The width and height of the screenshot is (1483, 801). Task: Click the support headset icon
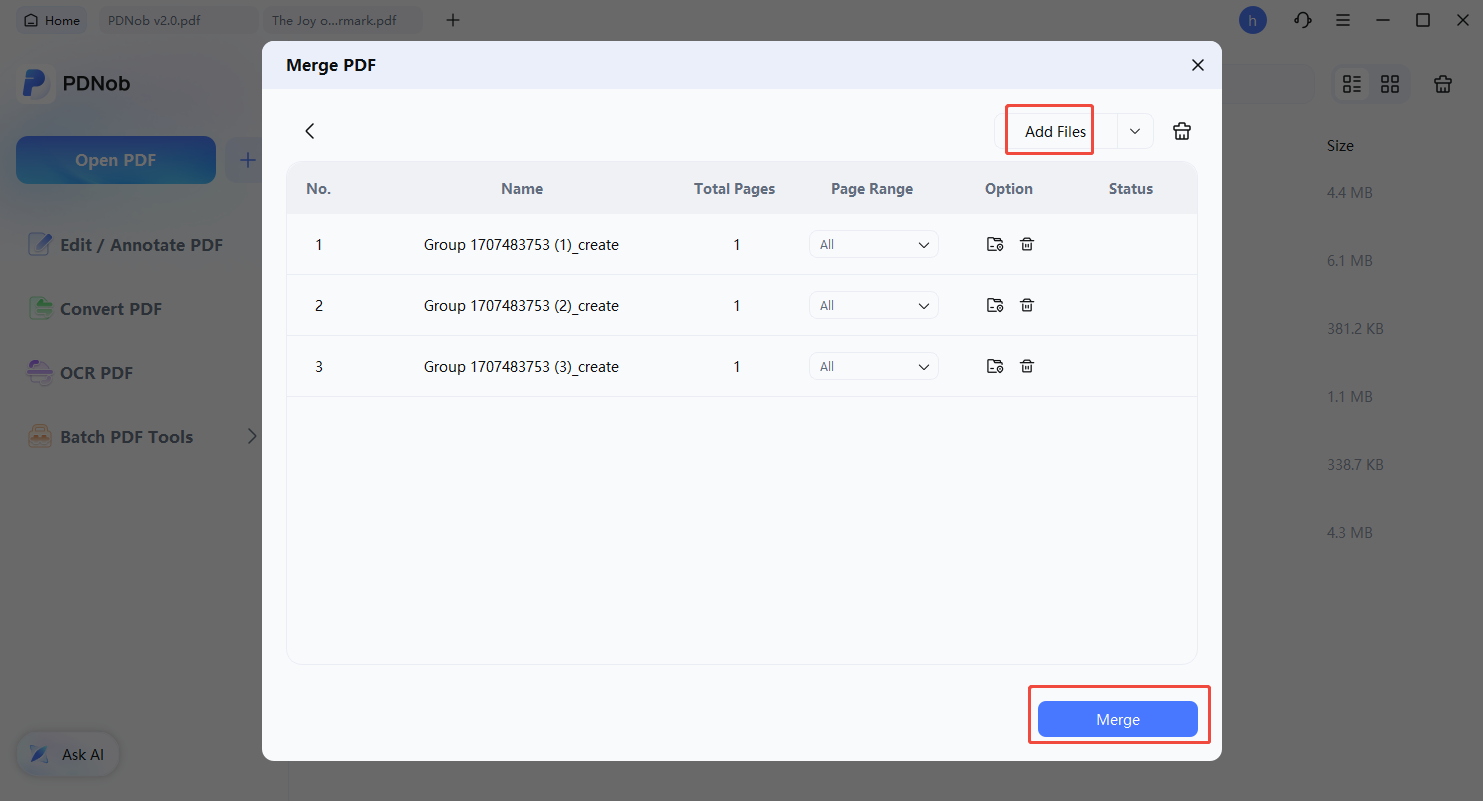pyautogui.click(x=1302, y=19)
